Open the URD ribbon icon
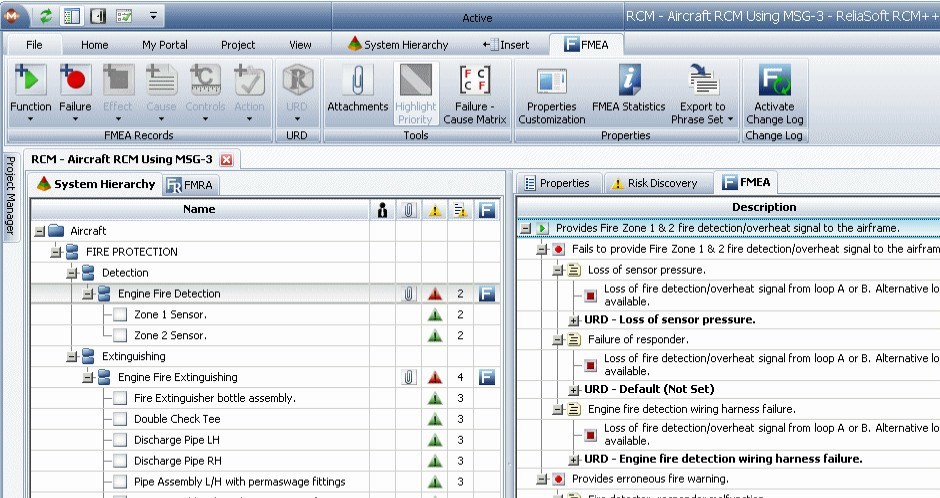Image resolution: width=940 pixels, height=498 pixels. click(x=297, y=80)
